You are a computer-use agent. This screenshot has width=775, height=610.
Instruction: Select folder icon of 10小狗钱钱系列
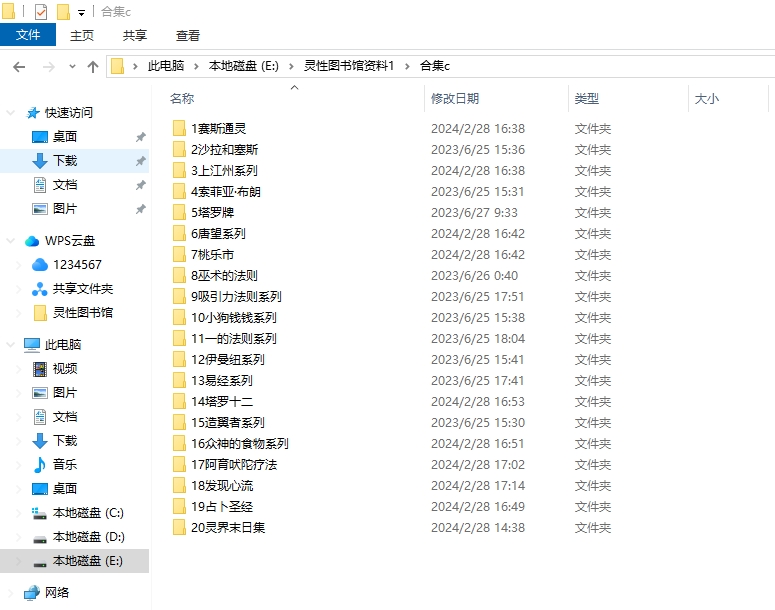coord(179,317)
